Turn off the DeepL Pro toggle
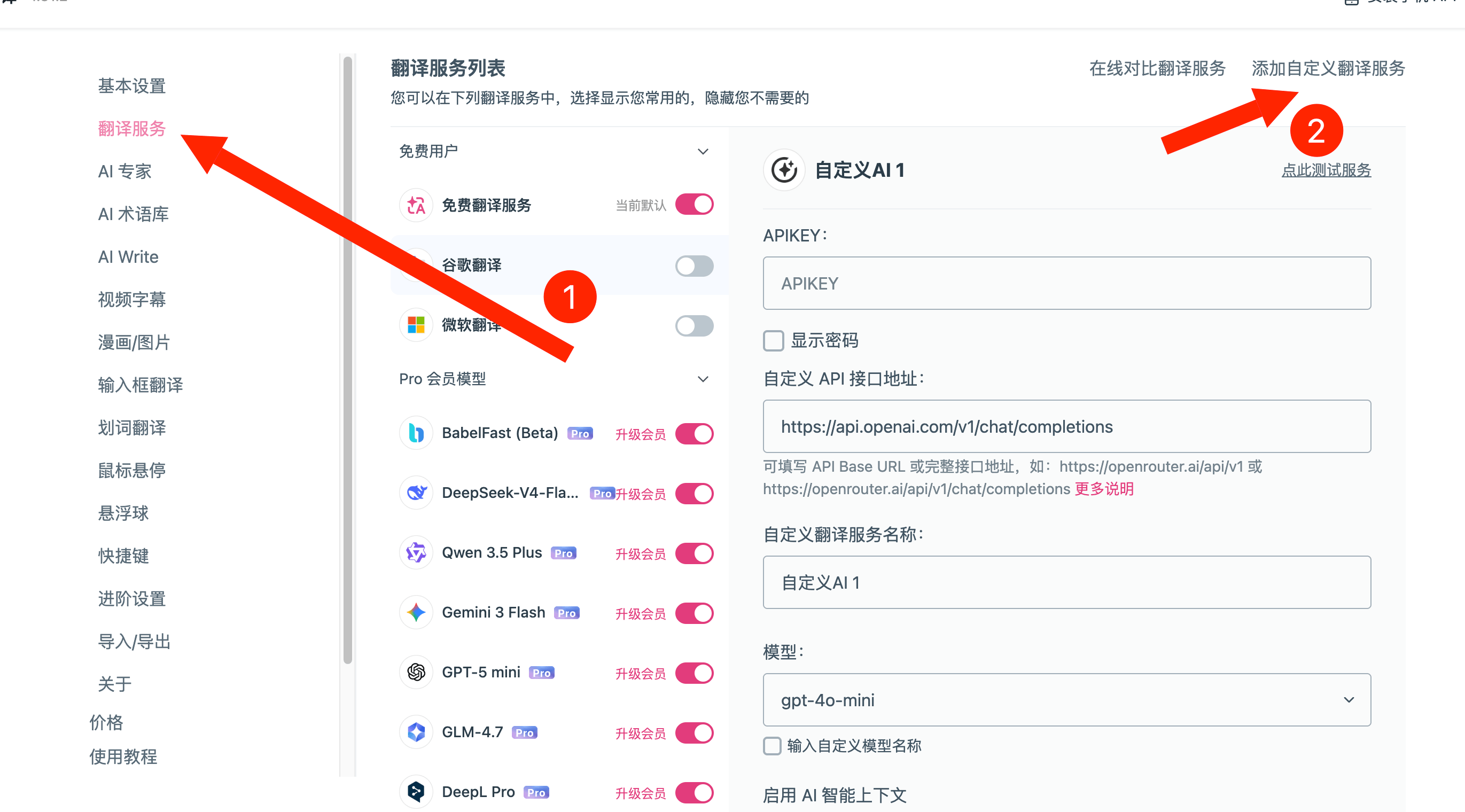1465x812 pixels. tap(694, 793)
